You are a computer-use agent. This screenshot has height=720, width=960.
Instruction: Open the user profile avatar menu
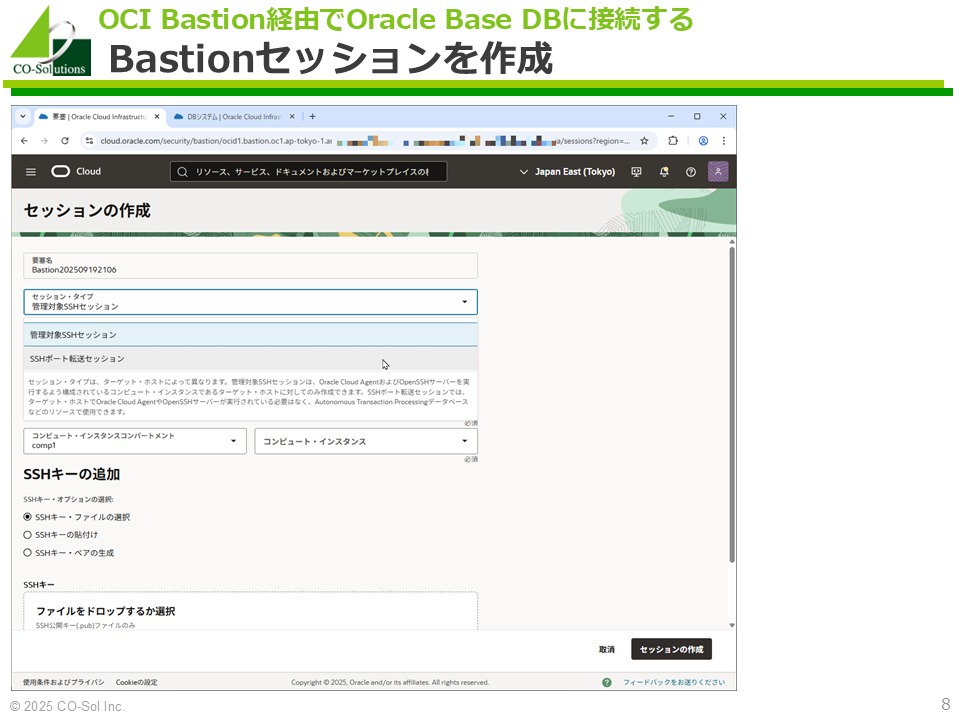point(718,171)
